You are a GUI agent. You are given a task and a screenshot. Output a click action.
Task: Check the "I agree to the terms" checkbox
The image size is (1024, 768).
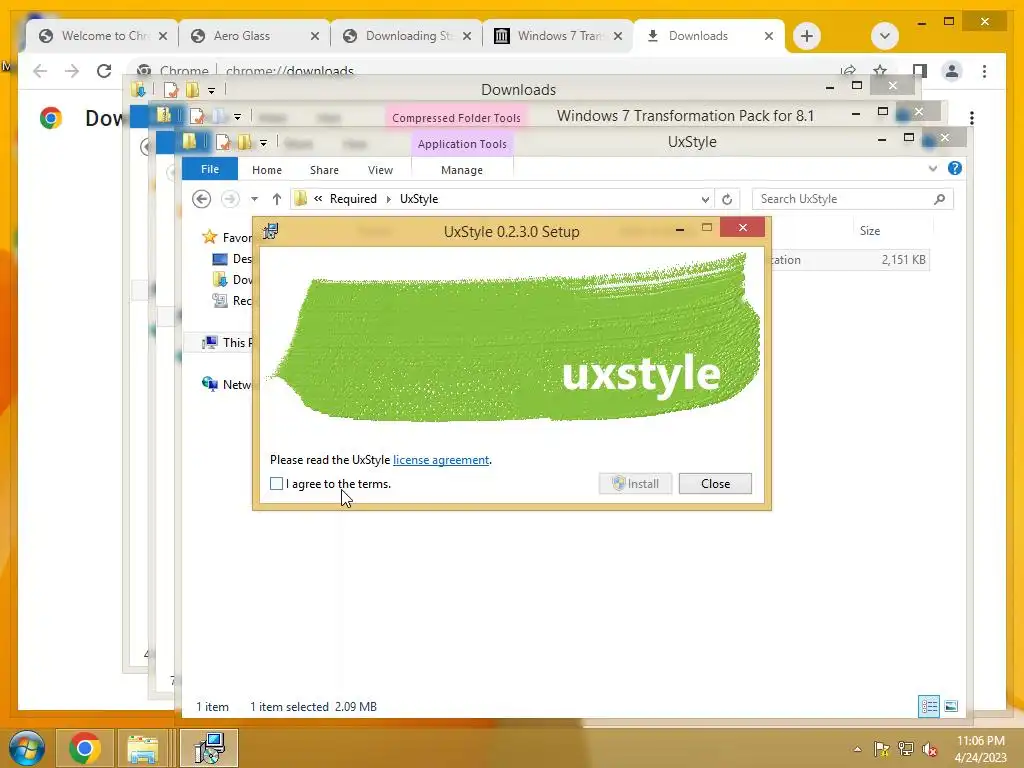(276, 484)
